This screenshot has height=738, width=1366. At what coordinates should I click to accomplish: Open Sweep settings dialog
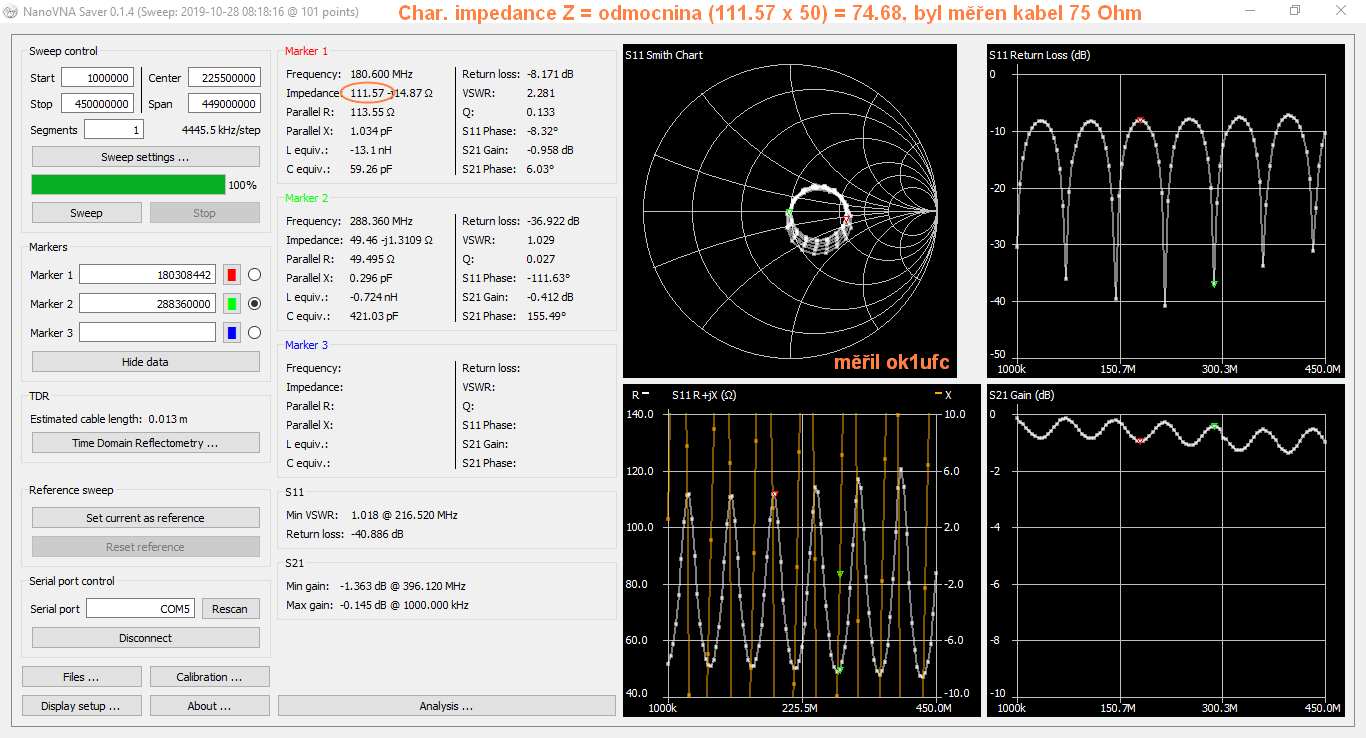pyautogui.click(x=145, y=157)
